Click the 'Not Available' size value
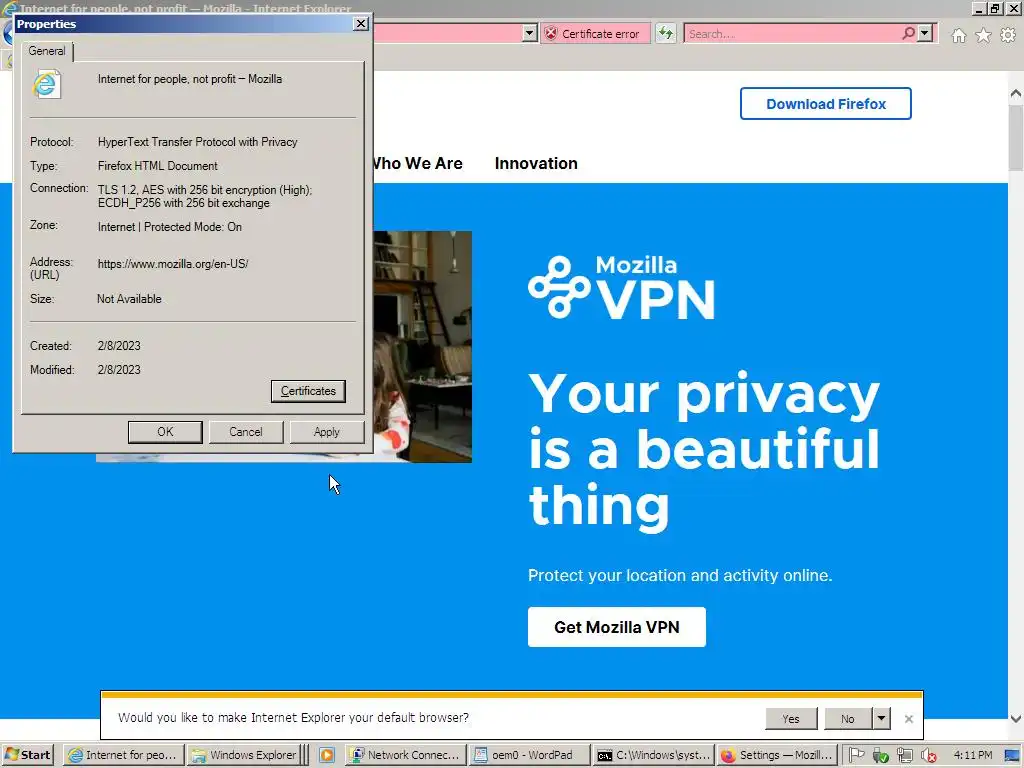This screenshot has width=1024, height=768. [x=129, y=298]
